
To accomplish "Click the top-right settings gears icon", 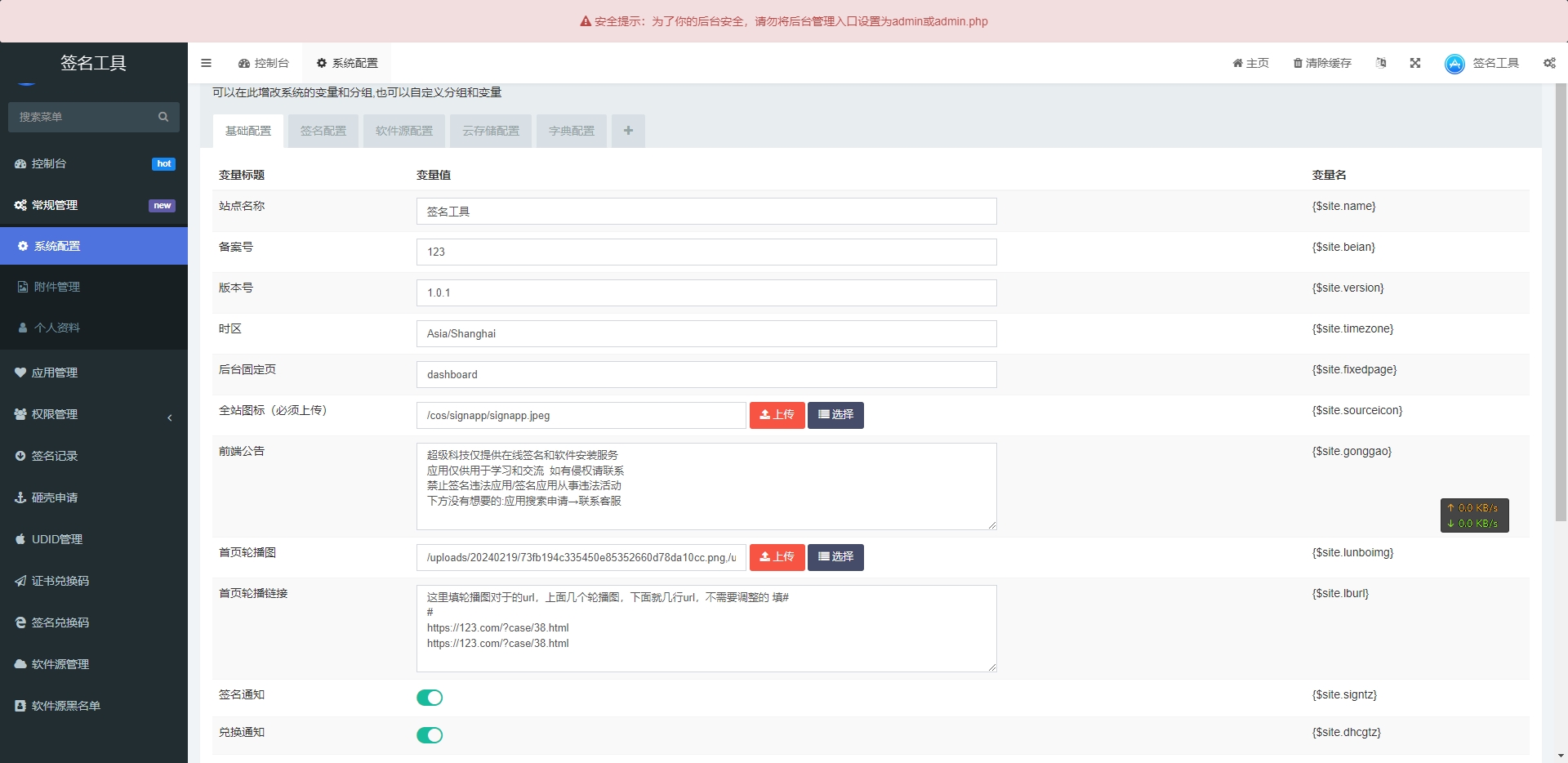I will (x=1549, y=63).
